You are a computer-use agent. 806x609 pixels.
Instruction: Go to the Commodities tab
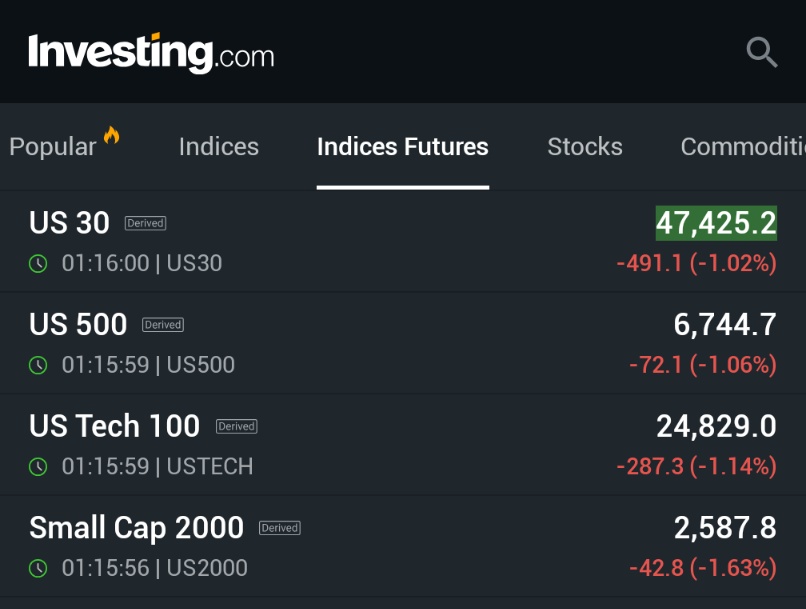click(742, 147)
